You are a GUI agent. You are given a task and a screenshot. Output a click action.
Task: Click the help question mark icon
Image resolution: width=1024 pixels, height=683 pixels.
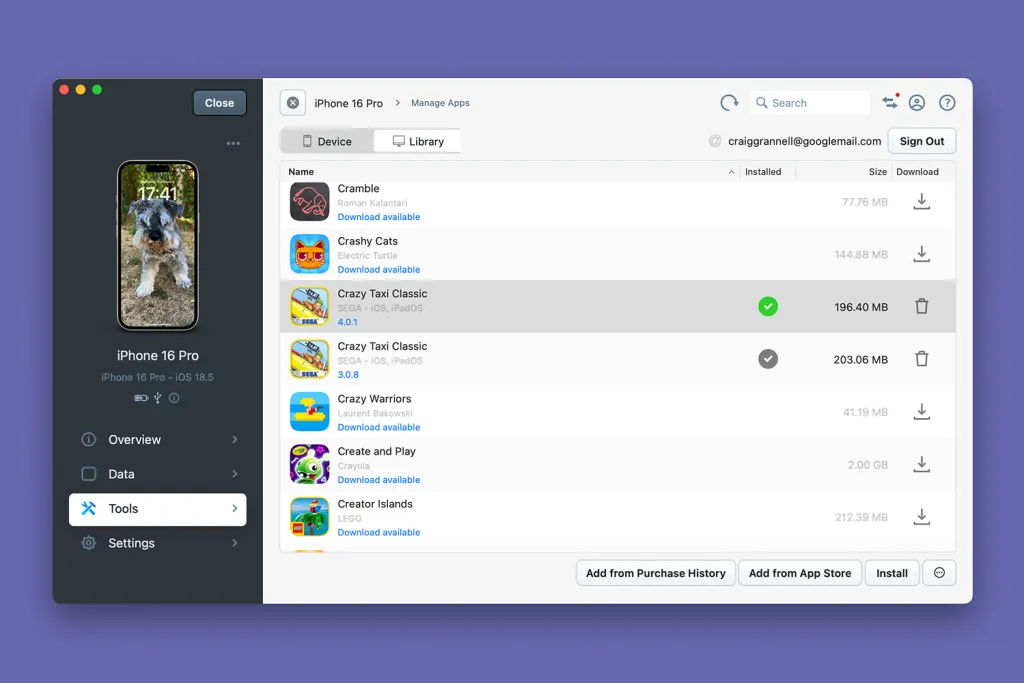click(947, 103)
